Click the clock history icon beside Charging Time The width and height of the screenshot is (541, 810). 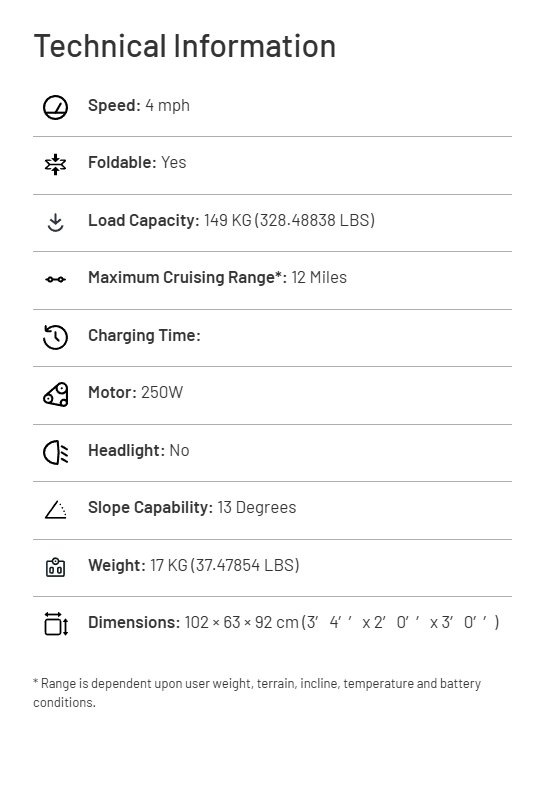click(55, 337)
